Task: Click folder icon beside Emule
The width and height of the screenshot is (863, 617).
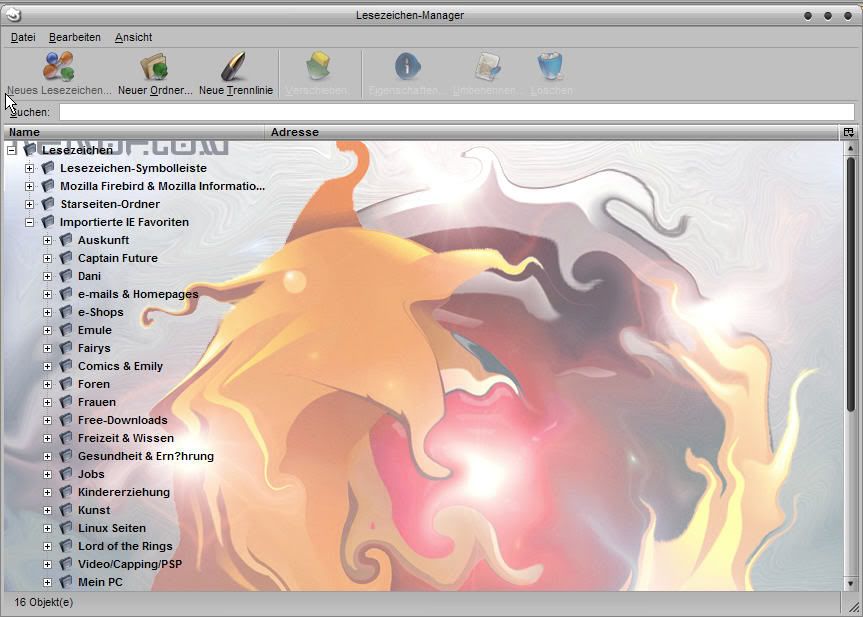Action: tap(66, 330)
